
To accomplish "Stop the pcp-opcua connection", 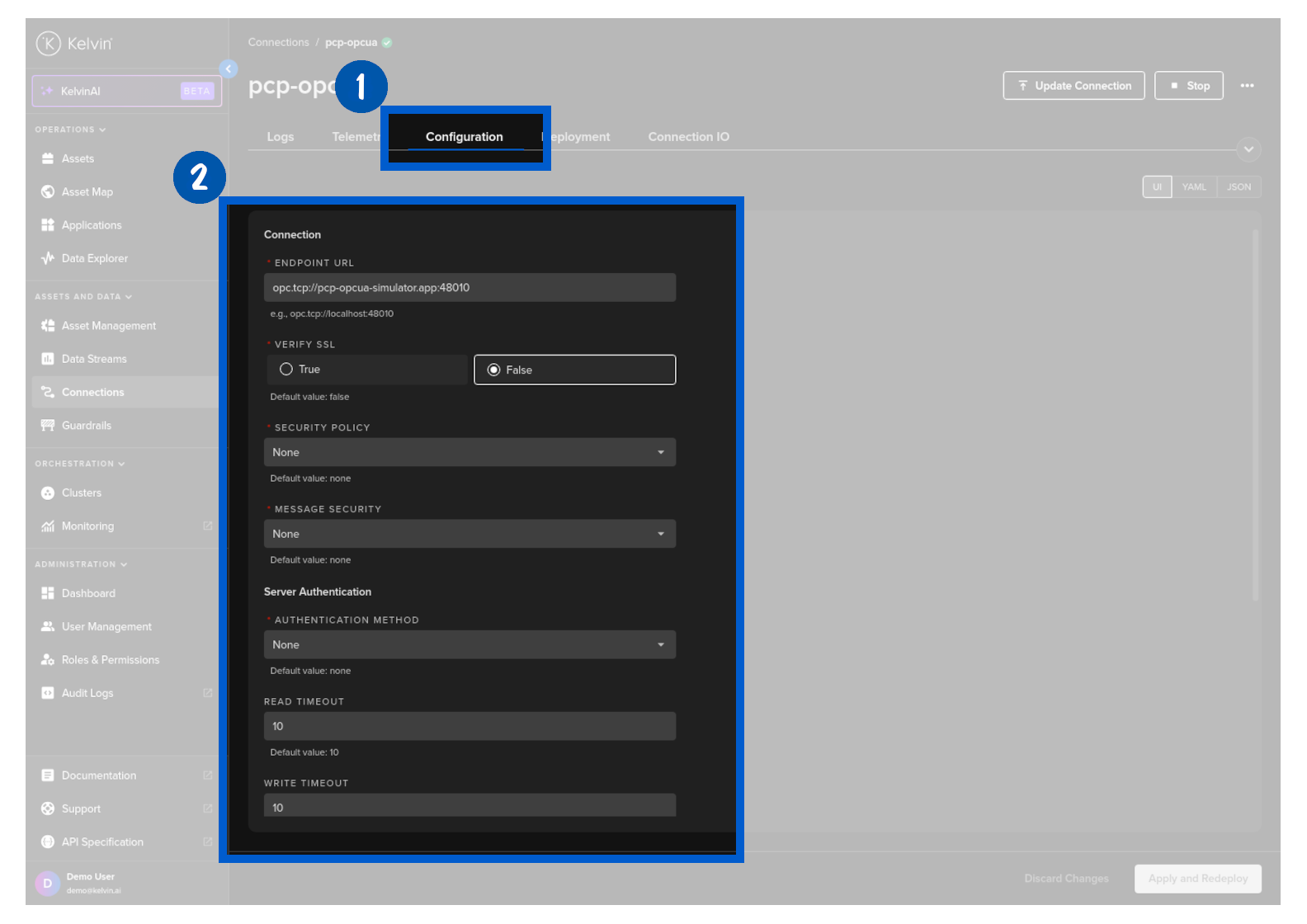I will click(1188, 86).
